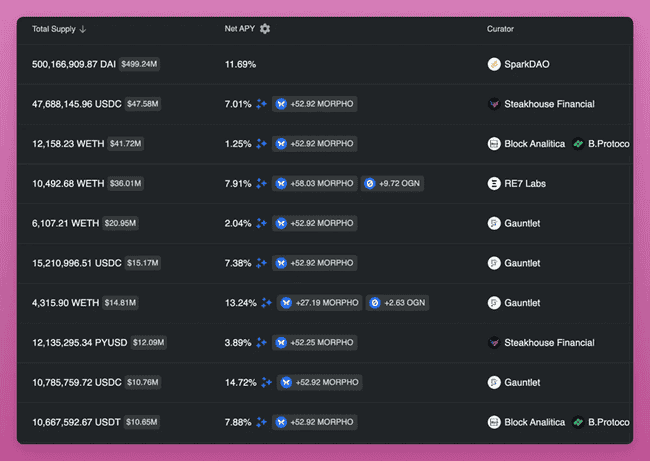Click sparkle rewards icon next to 1.25%
This screenshot has width=650, height=461.
261,143
